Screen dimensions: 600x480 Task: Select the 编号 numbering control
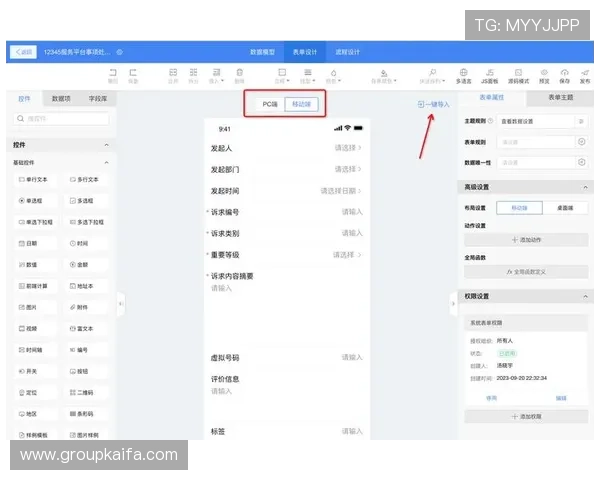86,350
